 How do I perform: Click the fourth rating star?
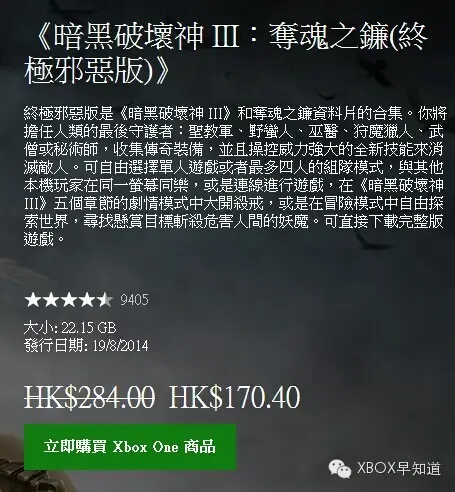tap(87, 300)
